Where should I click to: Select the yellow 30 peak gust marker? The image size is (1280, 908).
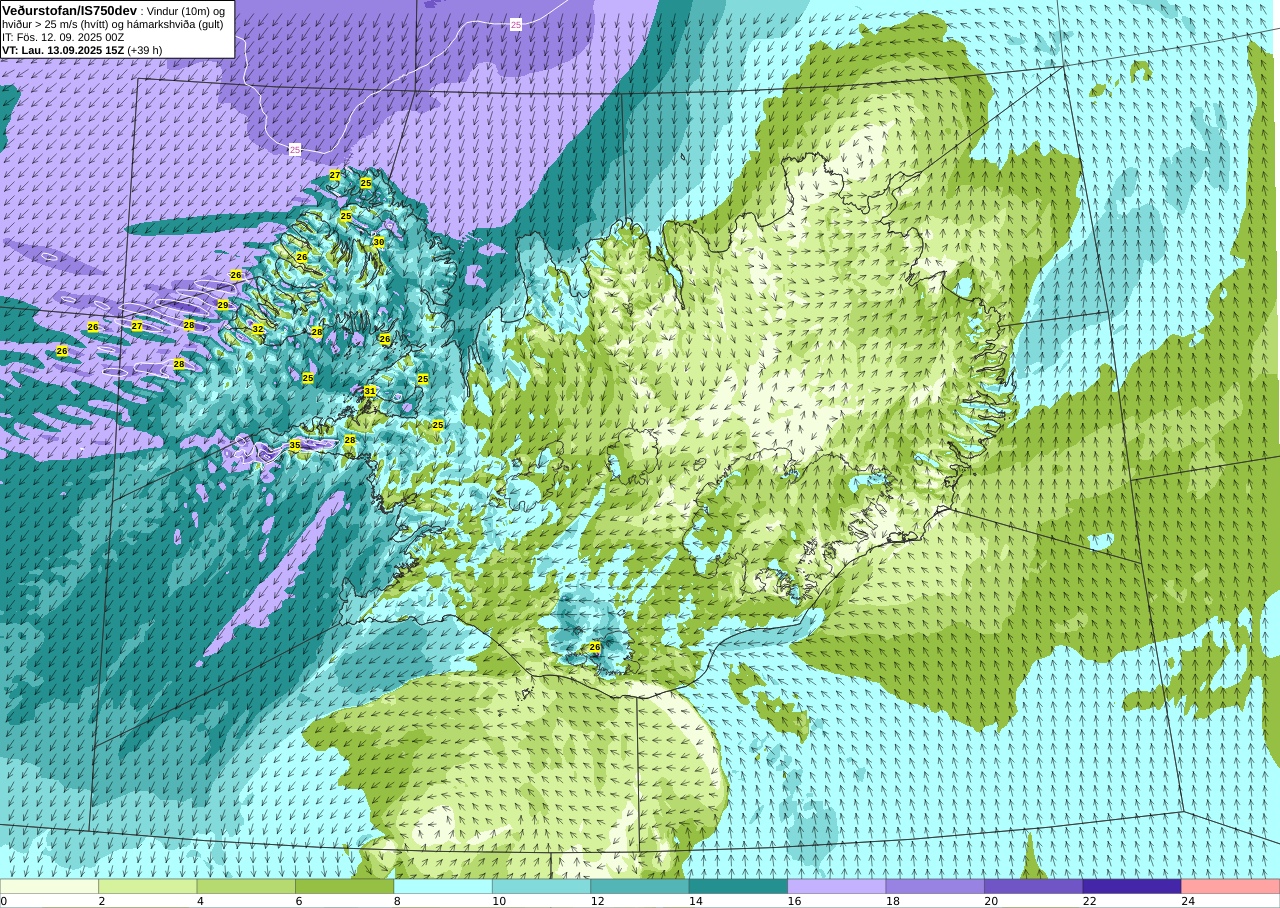[x=378, y=242]
